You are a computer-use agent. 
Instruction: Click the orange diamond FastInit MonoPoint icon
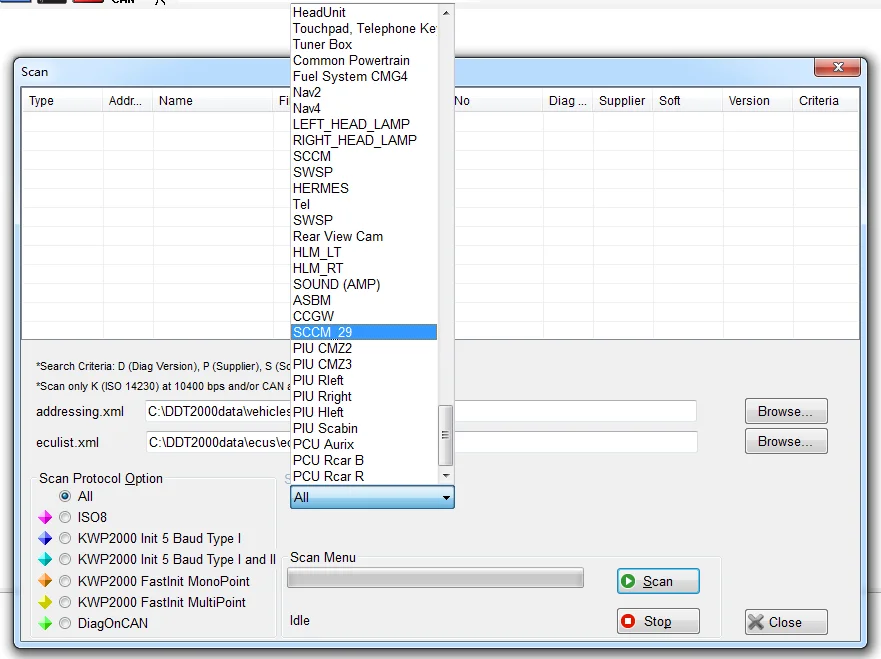pyautogui.click(x=45, y=581)
